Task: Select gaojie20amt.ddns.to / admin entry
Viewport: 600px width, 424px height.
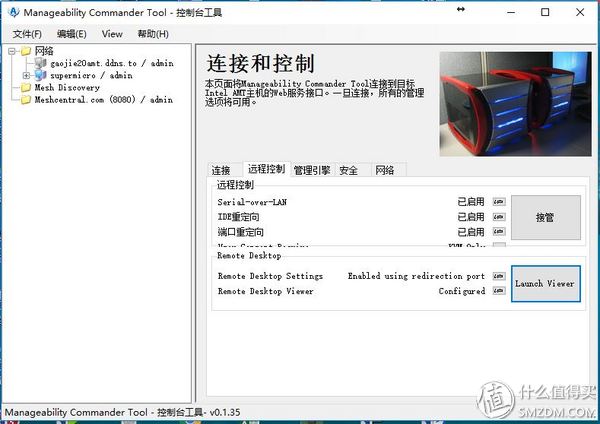Action: click(x=112, y=63)
